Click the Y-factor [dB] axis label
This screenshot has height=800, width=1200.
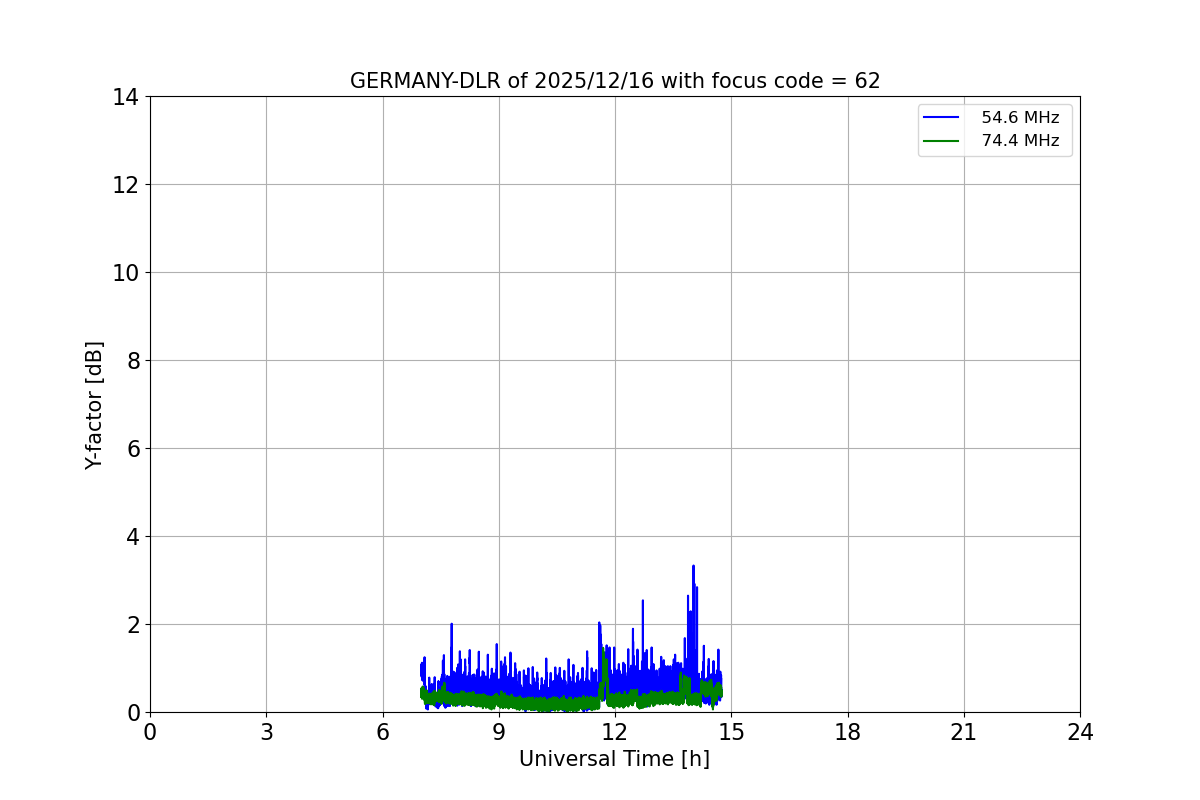tap(94, 405)
